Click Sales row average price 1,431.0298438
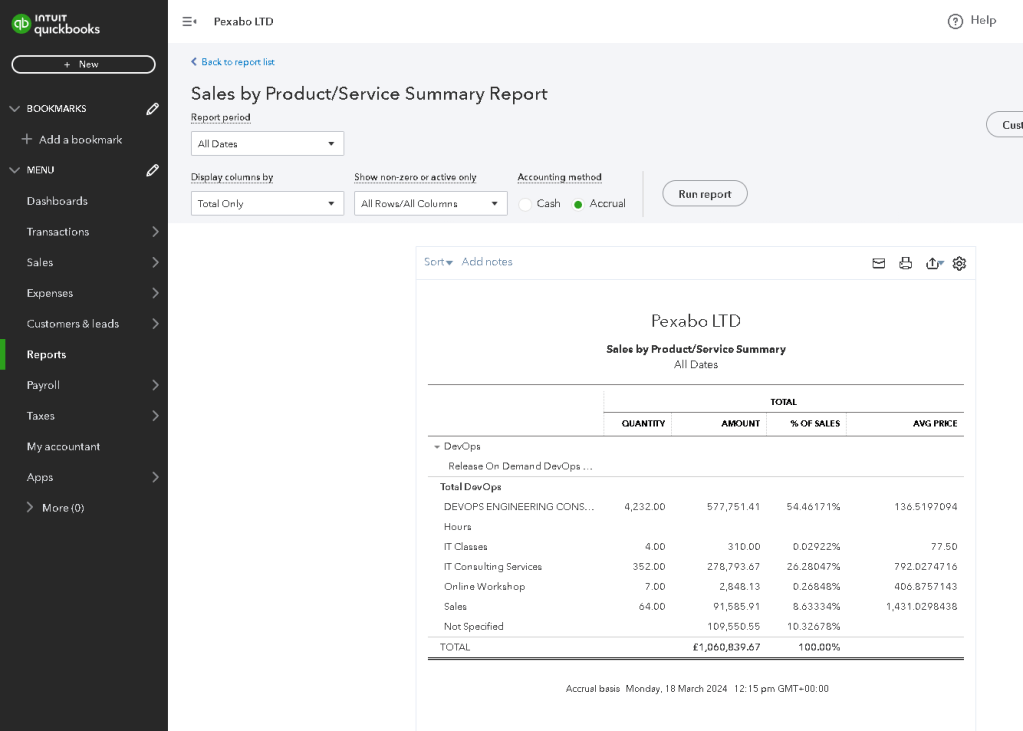Image resolution: width=1023 pixels, height=731 pixels. pyautogui.click(x=921, y=606)
